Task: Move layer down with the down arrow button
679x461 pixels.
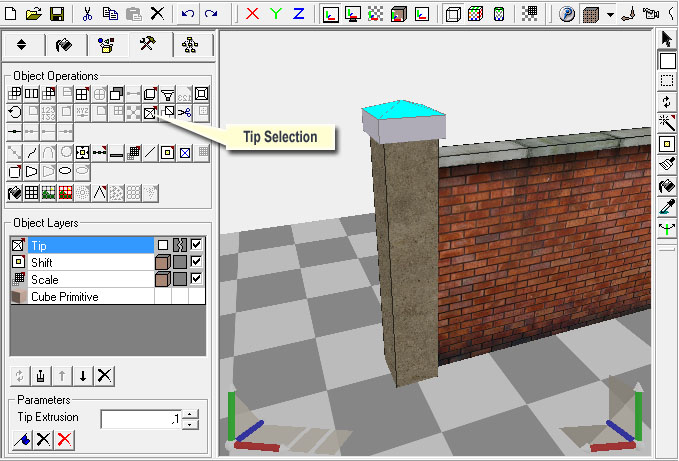Action: click(83, 375)
